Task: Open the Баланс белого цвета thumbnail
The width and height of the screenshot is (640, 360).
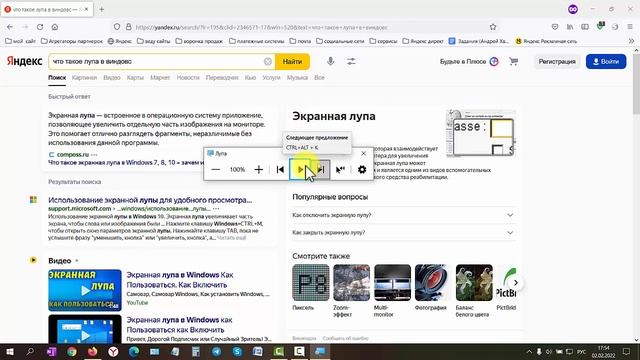Action: coord(474,282)
